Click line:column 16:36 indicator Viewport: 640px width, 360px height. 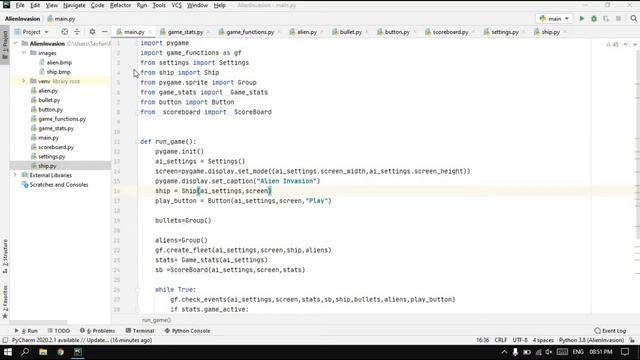click(482, 340)
